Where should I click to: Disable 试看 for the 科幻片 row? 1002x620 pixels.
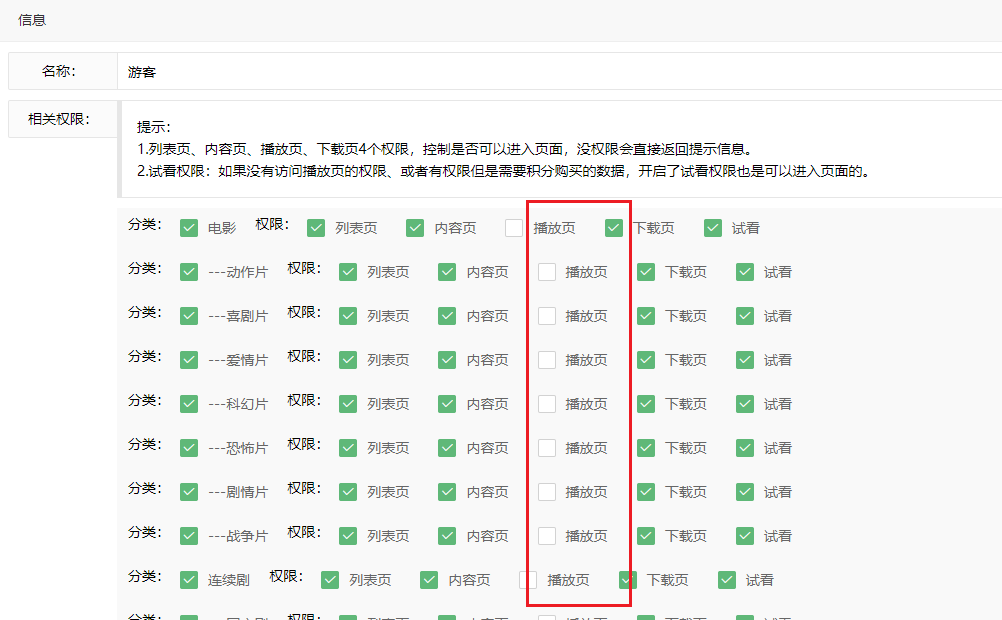[745, 404]
